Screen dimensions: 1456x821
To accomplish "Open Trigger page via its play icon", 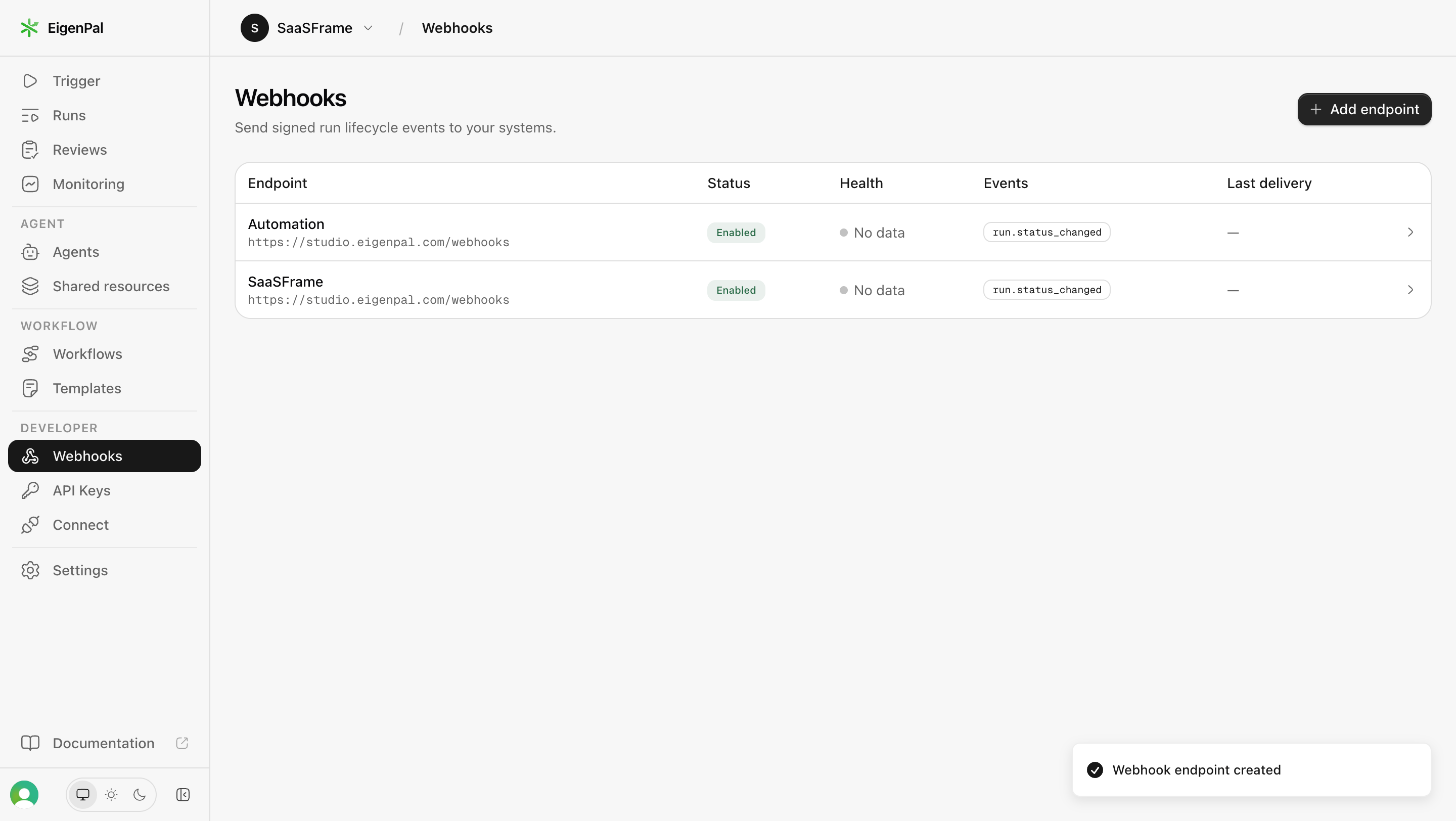I will coord(30,81).
